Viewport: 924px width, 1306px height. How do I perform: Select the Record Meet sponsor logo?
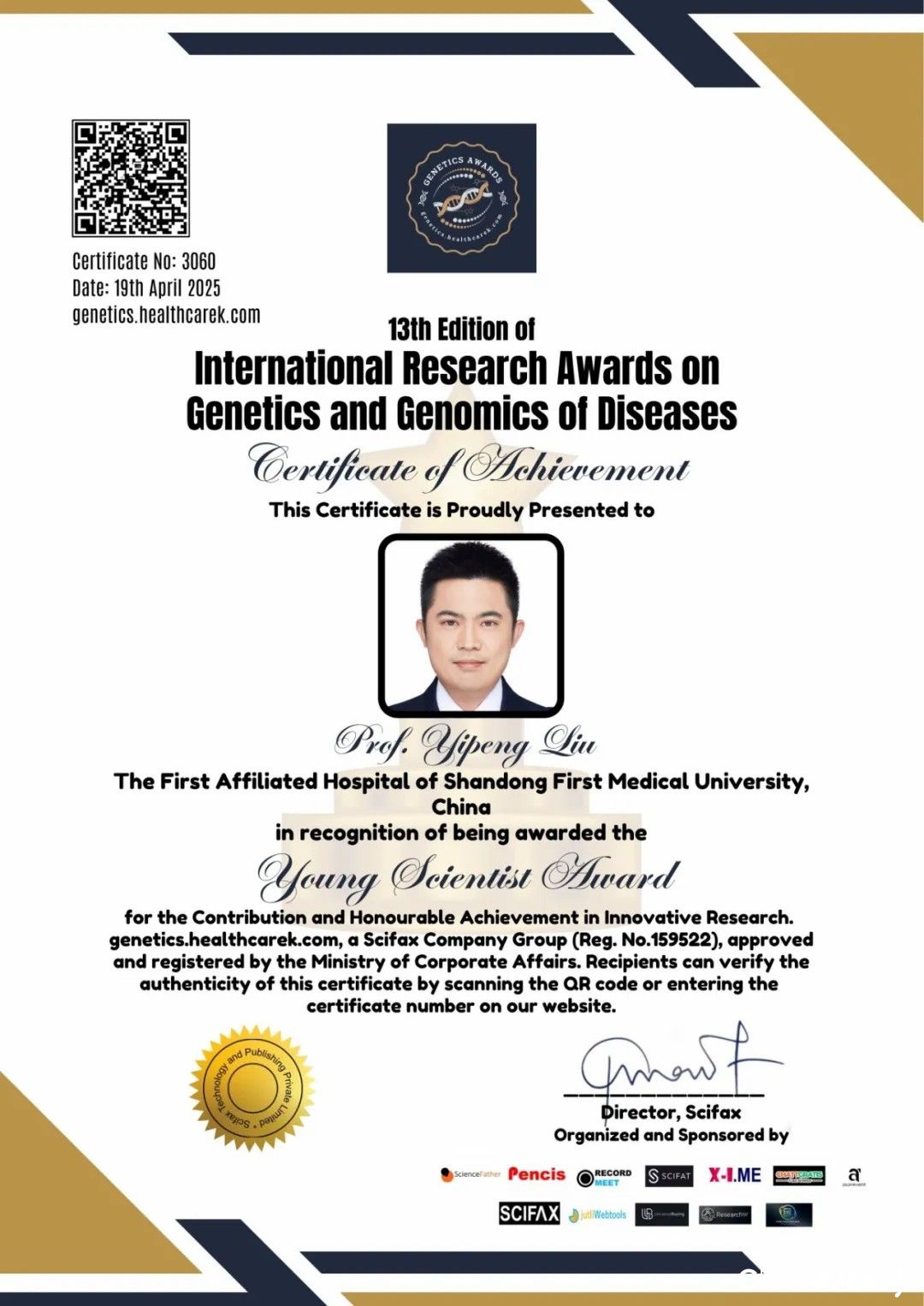tap(604, 1178)
